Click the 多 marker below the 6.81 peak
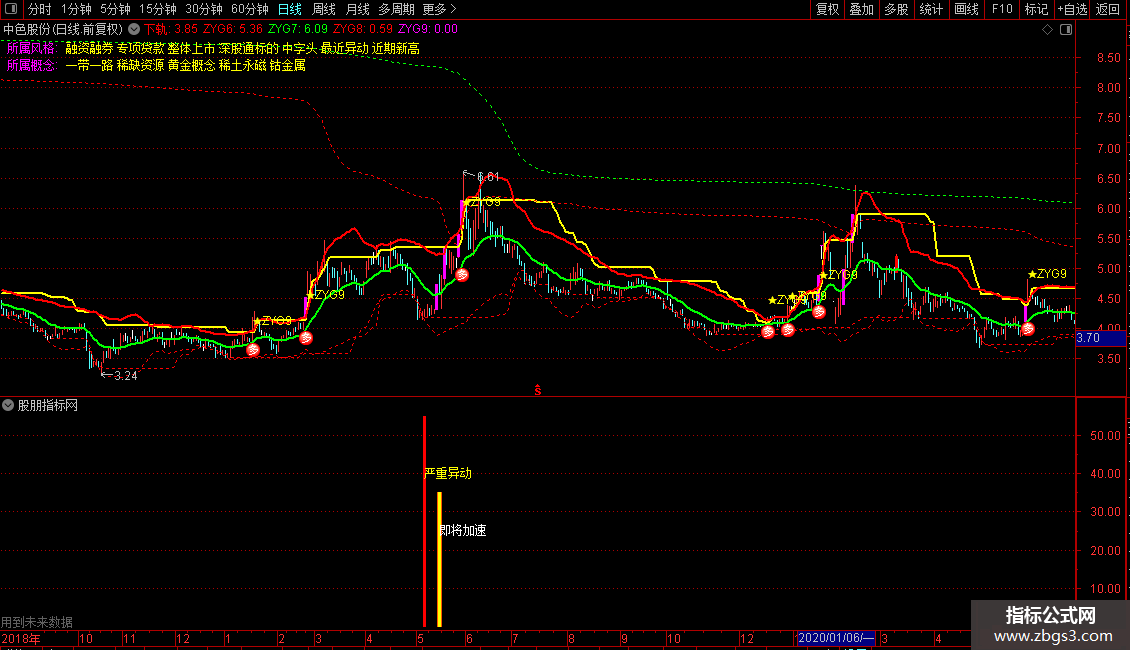 [x=462, y=275]
